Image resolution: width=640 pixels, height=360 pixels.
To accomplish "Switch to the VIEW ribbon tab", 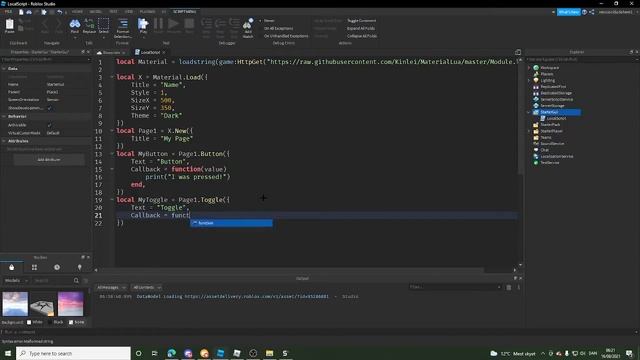I will click(129, 12).
